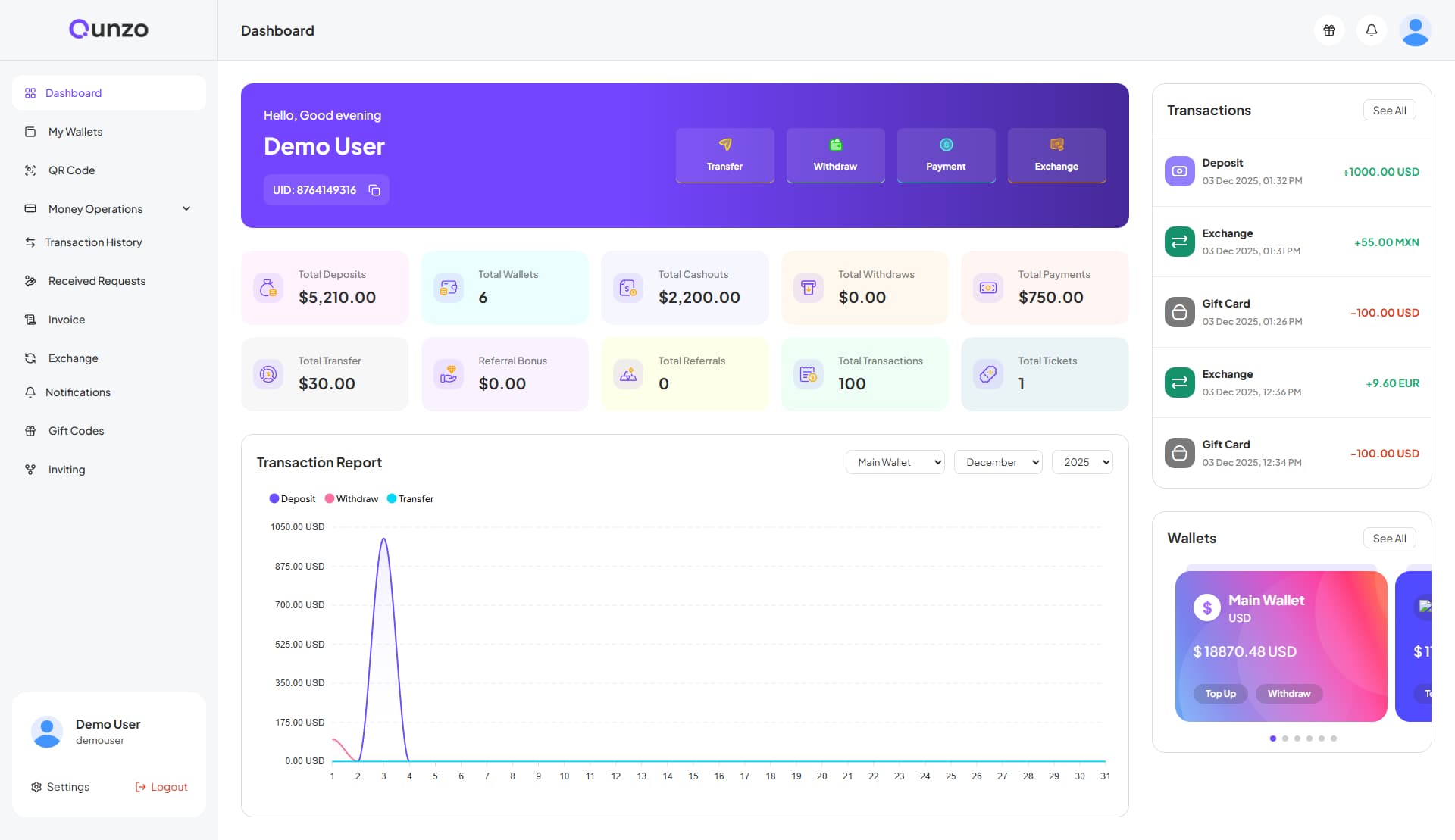
Task: Expand the Money Operations menu
Action: pos(109,208)
